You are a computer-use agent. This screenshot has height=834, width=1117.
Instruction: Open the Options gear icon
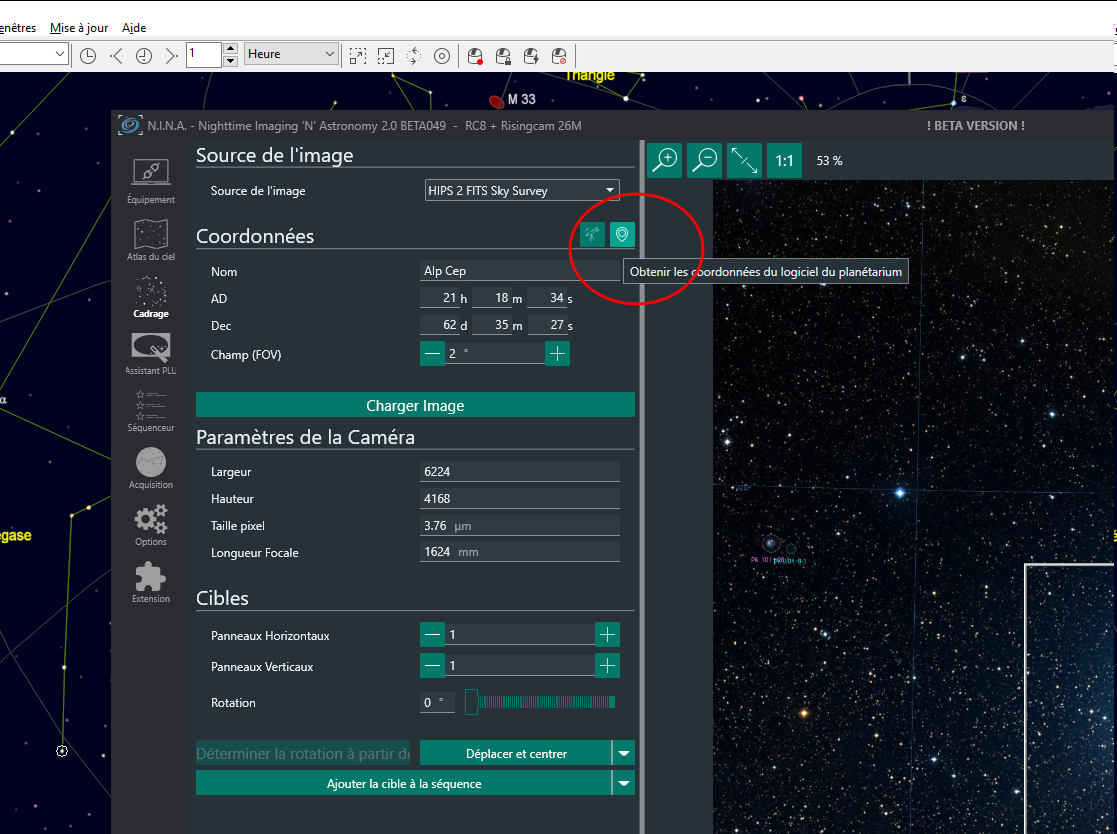(x=150, y=524)
